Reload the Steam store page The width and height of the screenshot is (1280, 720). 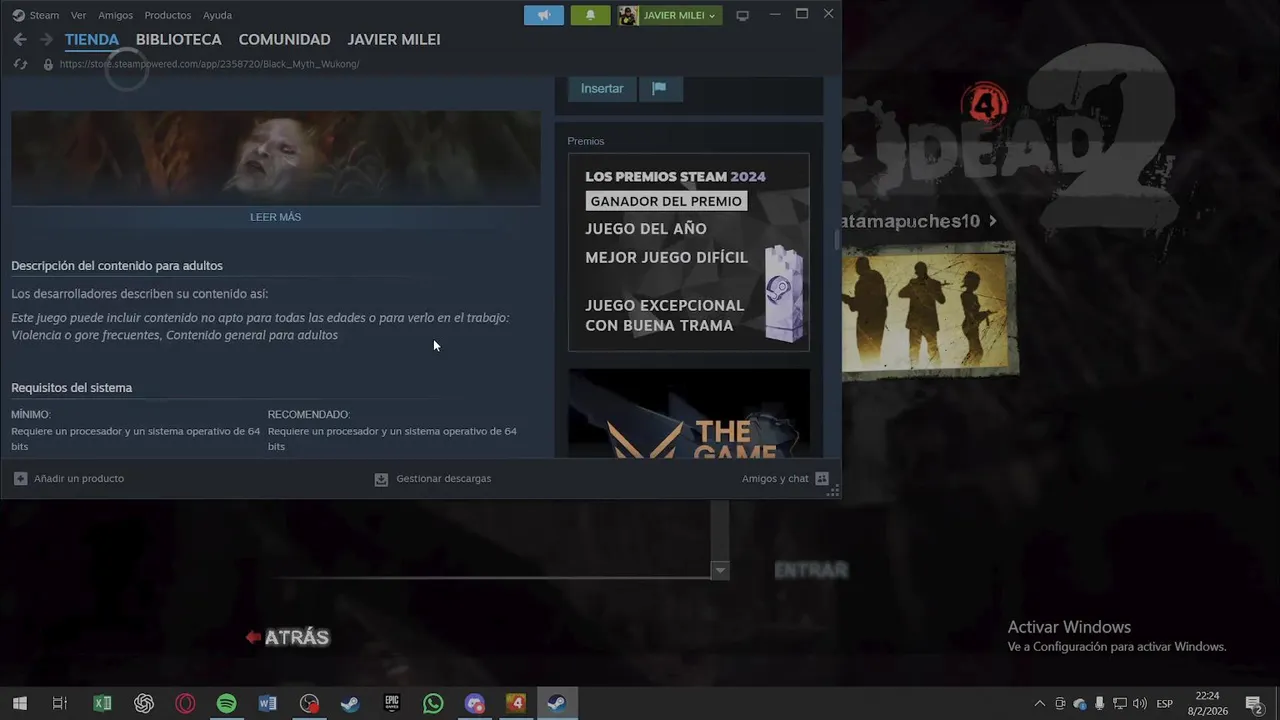point(20,64)
